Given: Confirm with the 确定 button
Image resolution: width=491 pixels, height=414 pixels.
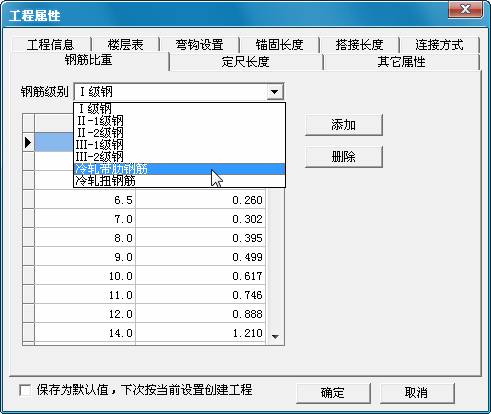Looking at the screenshot, I should (x=333, y=393).
